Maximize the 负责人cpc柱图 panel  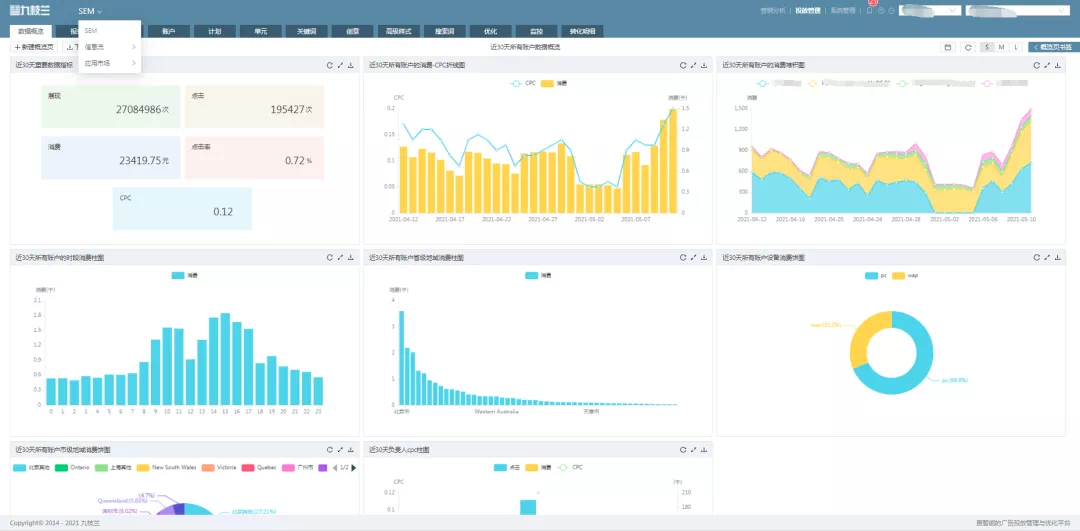[x=694, y=449]
